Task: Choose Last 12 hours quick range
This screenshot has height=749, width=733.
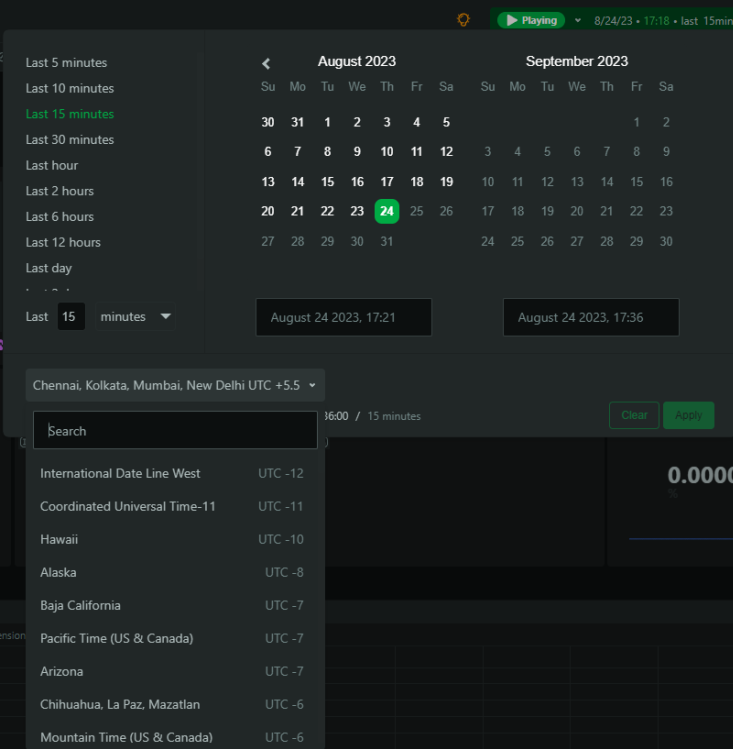Action: coord(63,242)
